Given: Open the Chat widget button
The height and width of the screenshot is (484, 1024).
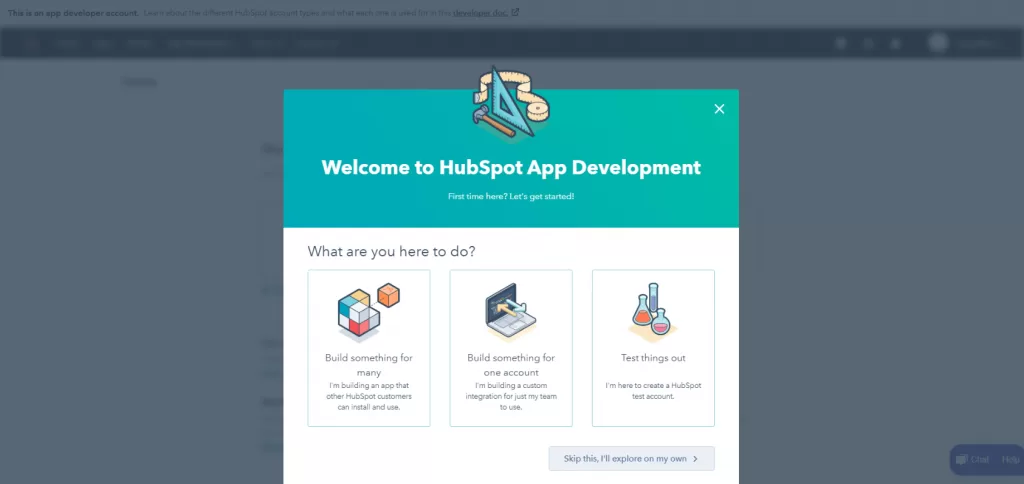Looking at the screenshot, I should tap(972, 460).
